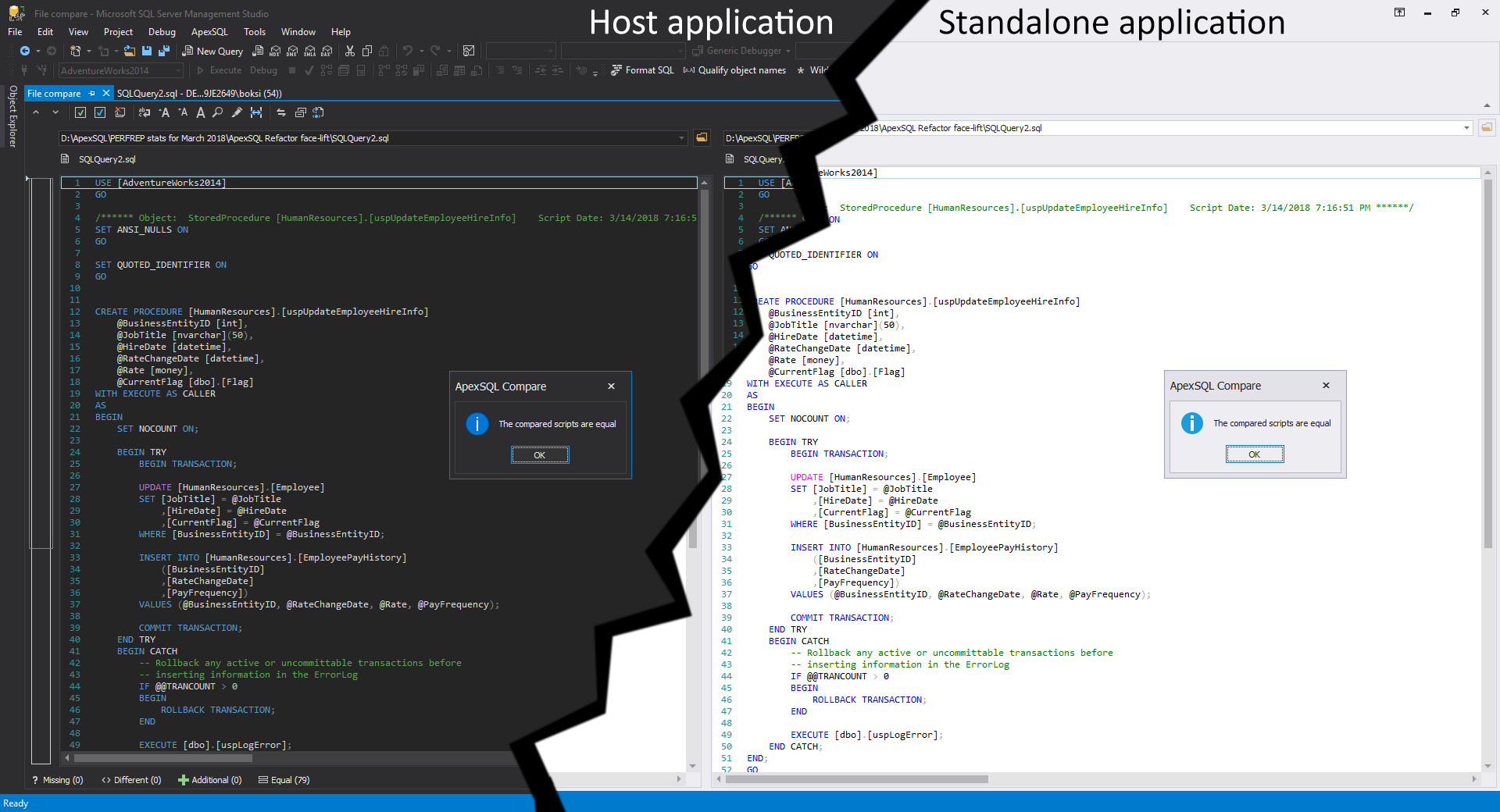The image size is (1500, 812).
Task: Switch to SQLQuery2.sql tab
Action: pos(199,93)
